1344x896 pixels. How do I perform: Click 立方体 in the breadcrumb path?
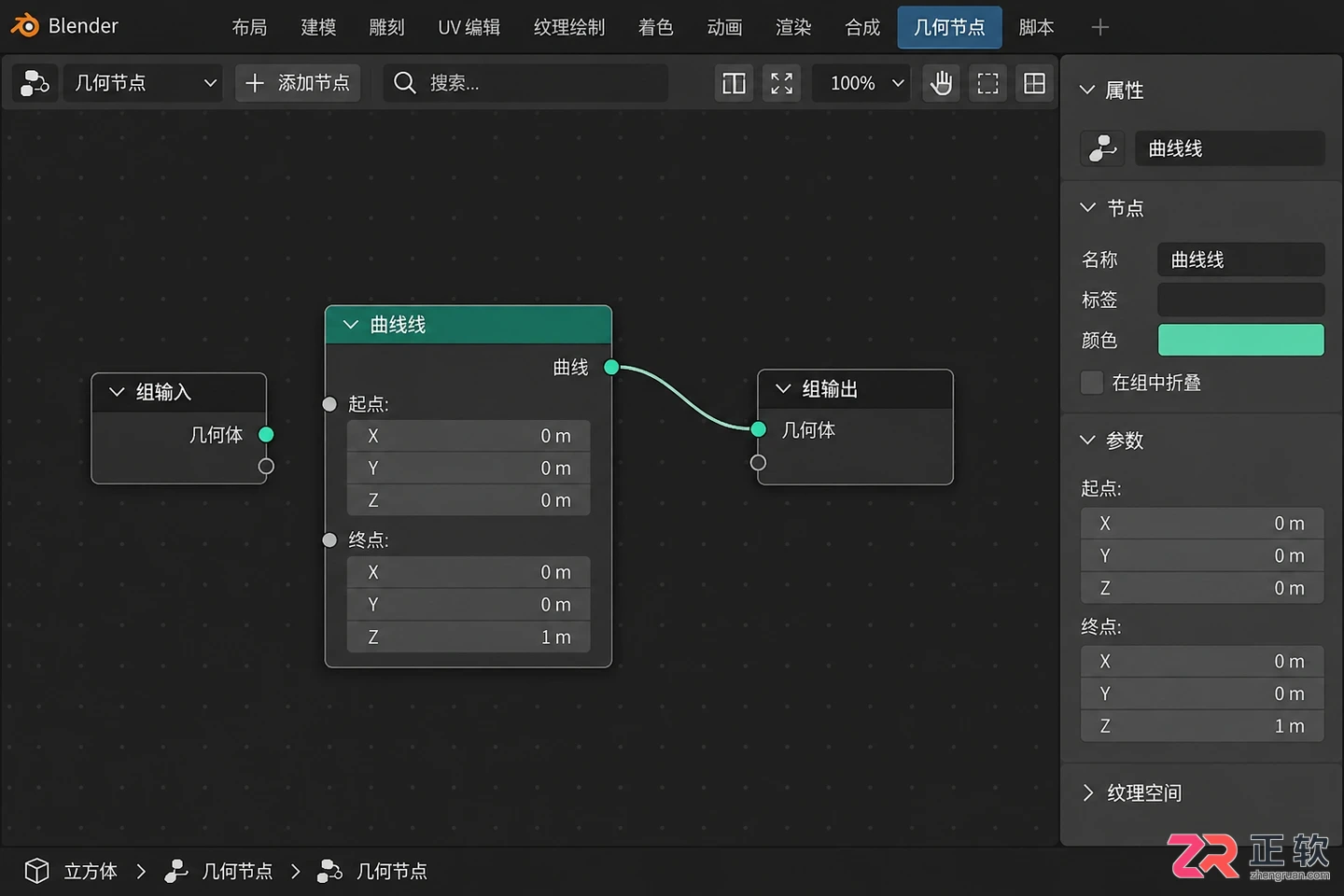tap(91, 871)
